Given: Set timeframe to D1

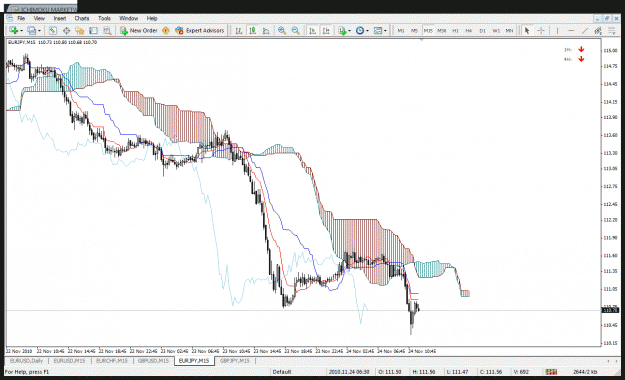Looking at the screenshot, I should [x=482, y=30].
